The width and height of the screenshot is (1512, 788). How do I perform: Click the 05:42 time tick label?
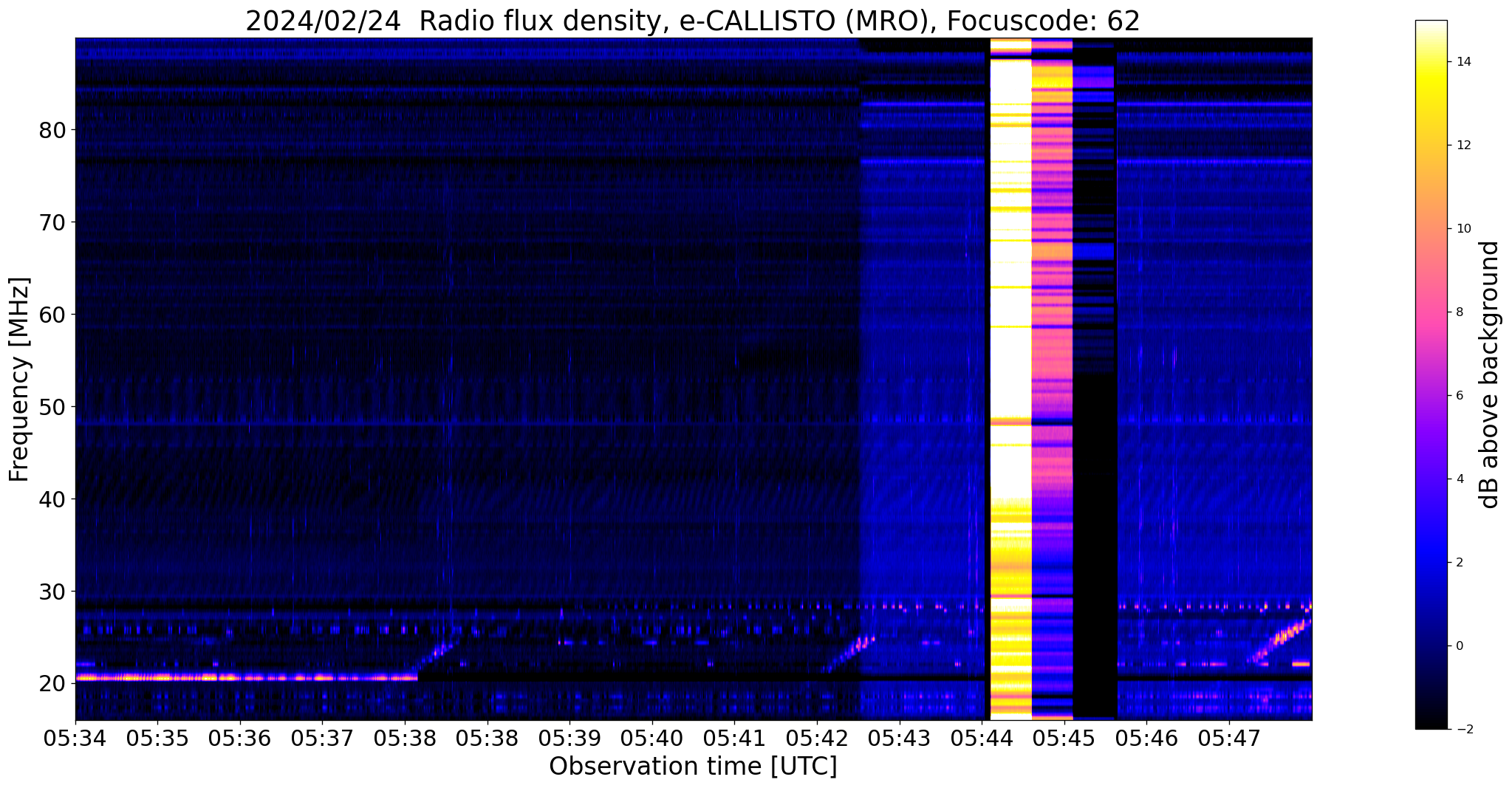click(x=817, y=738)
